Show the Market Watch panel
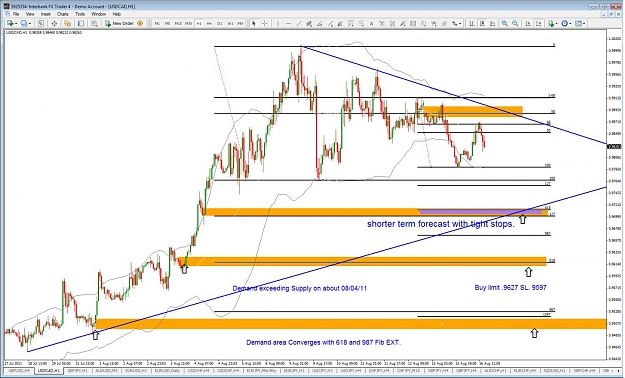The height and width of the screenshot is (378, 625). [x=40, y=24]
